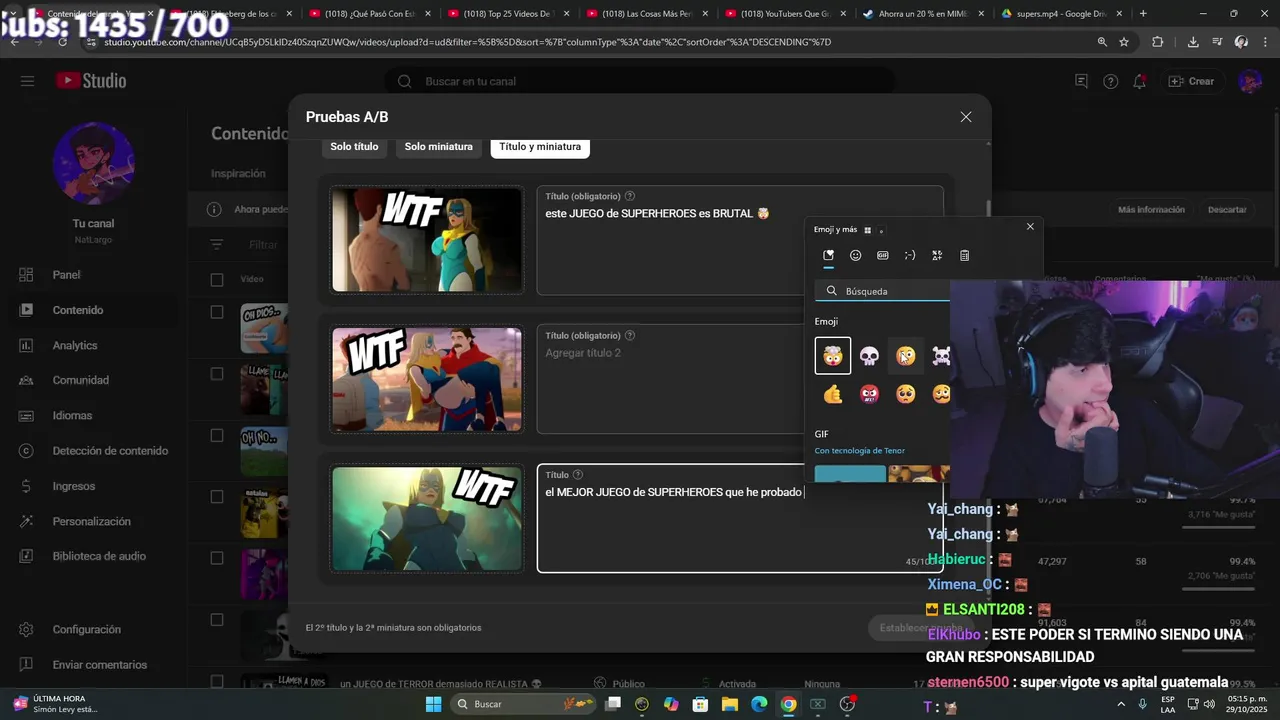Click the taskbar Buscar search box
Screen dimensions: 1280x720
(x=525, y=704)
